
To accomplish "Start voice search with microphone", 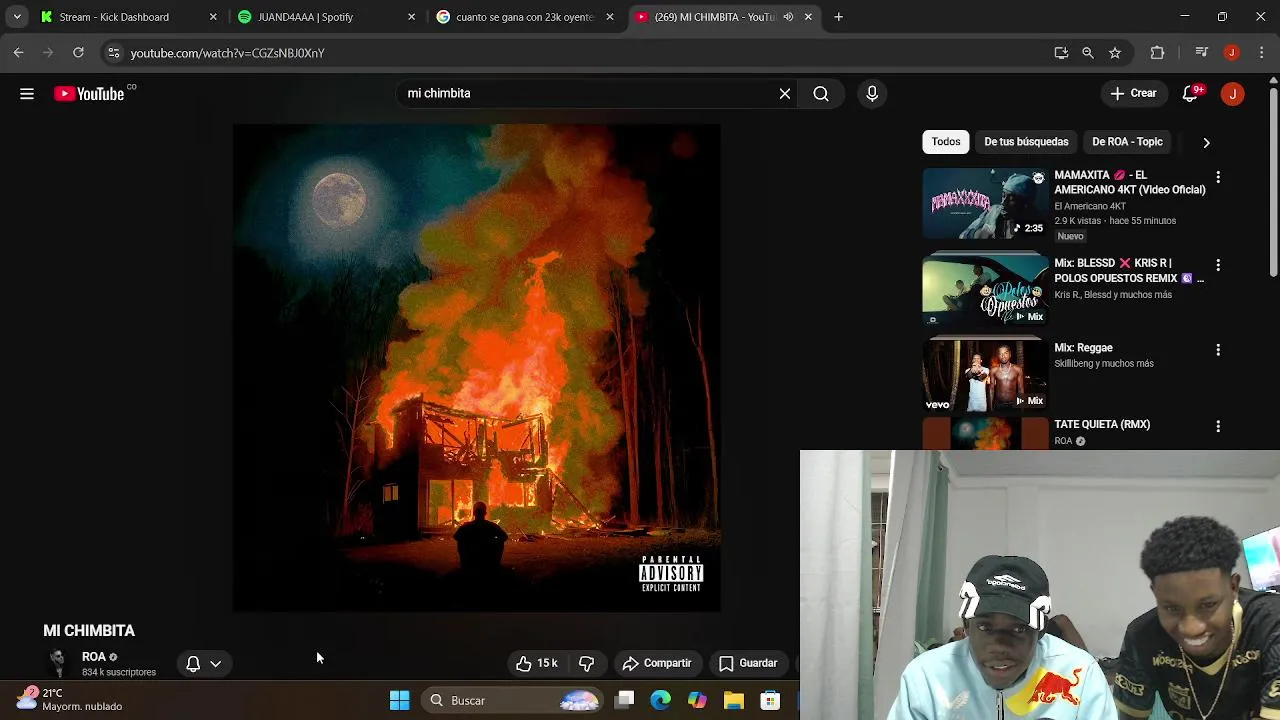I will click(x=872, y=93).
